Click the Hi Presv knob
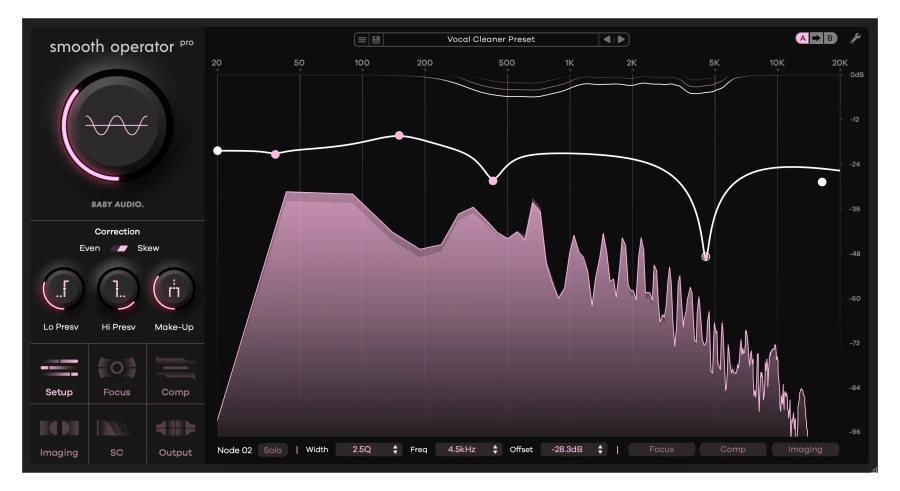This screenshot has height=491, width=900. pyautogui.click(x=118, y=289)
